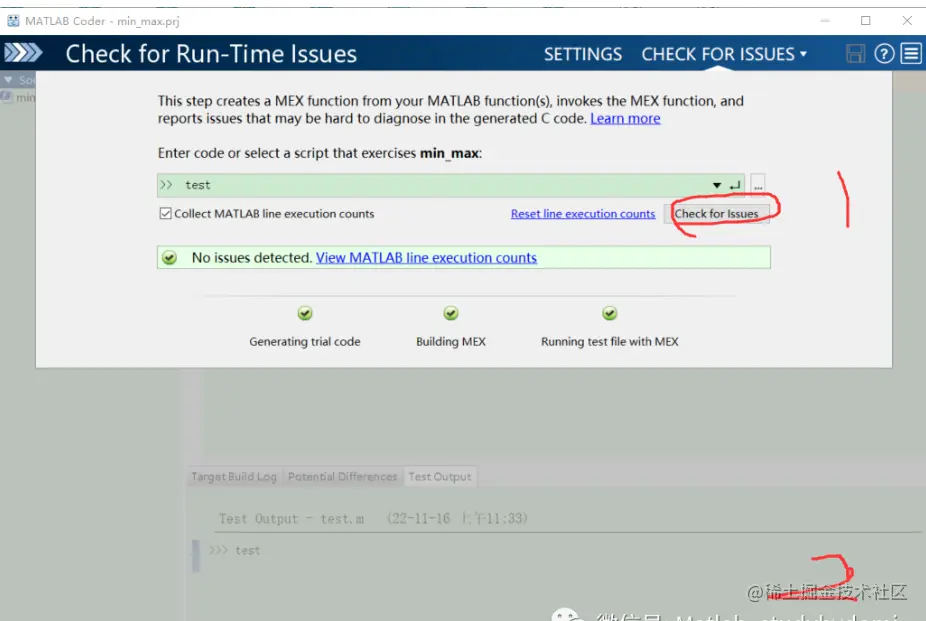The image size is (926, 621).
Task: Click the >>> test output line
Action: click(x=234, y=550)
